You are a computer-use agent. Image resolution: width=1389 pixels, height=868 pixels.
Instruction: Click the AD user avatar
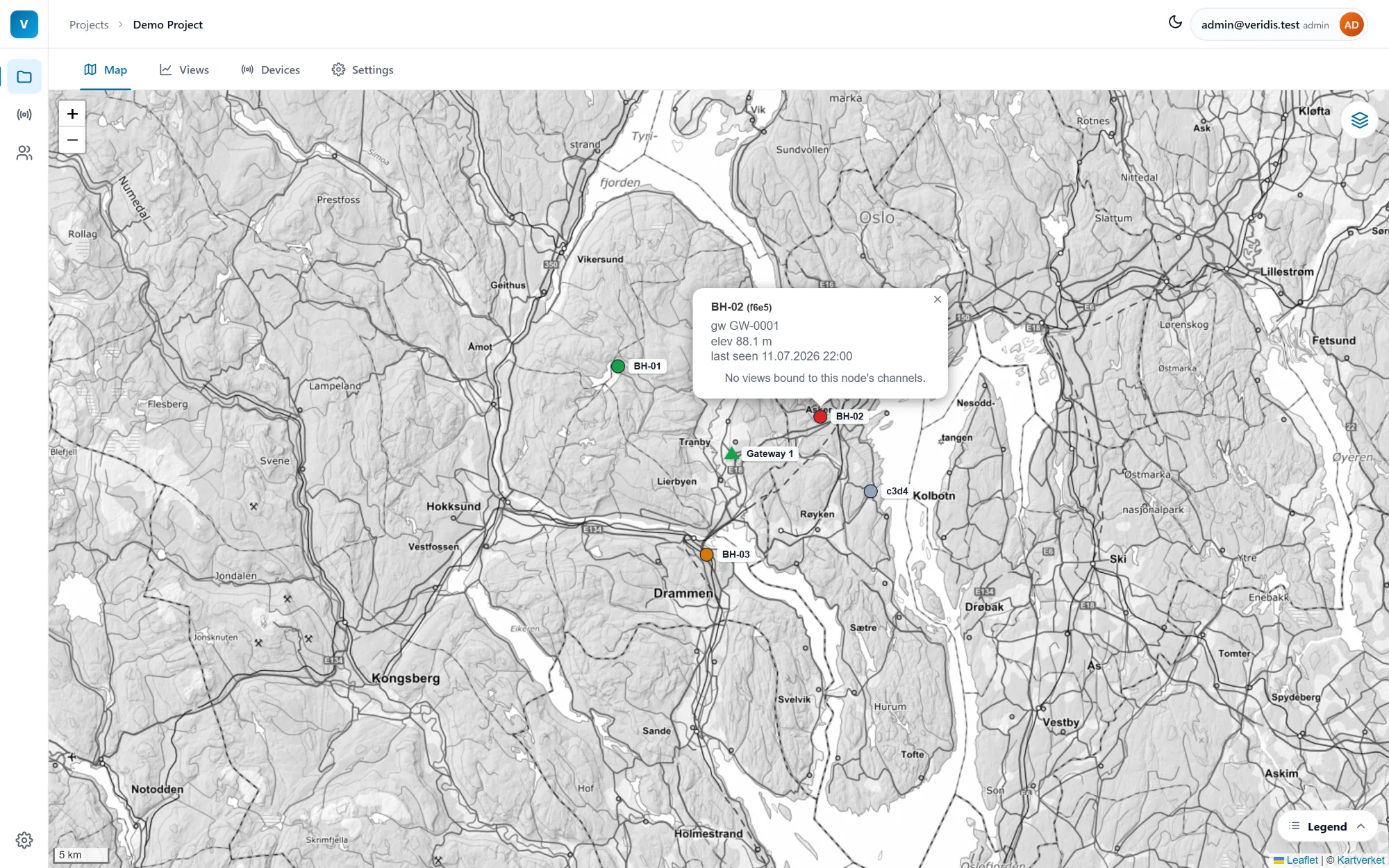pyautogui.click(x=1351, y=25)
